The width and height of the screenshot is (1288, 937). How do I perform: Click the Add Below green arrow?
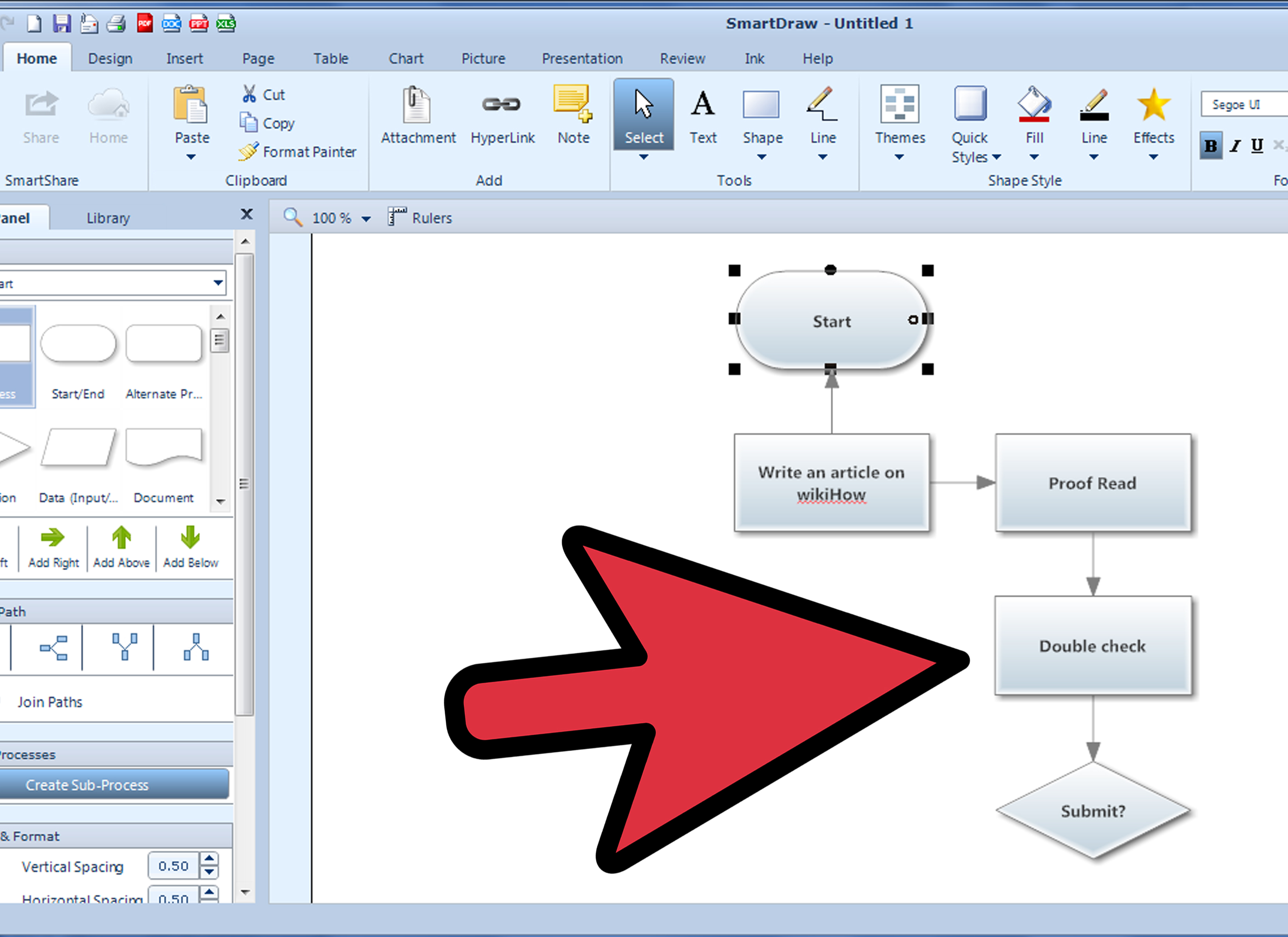click(x=190, y=538)
